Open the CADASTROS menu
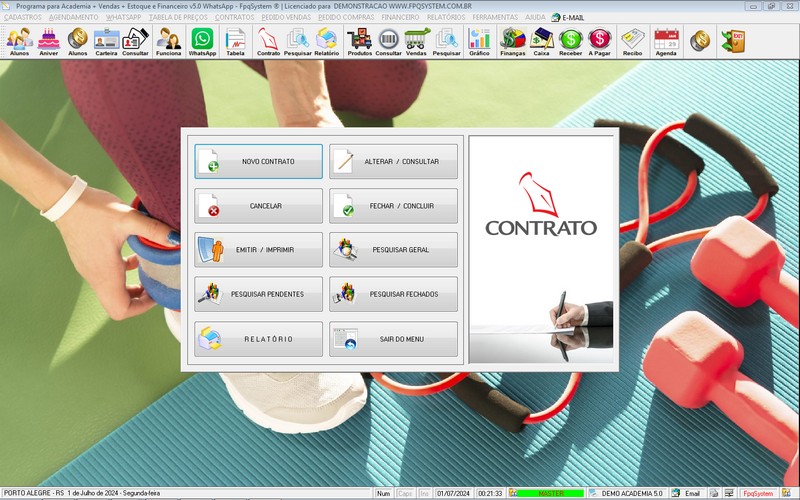Screen dimensions: 800x500 coord(23,17)
